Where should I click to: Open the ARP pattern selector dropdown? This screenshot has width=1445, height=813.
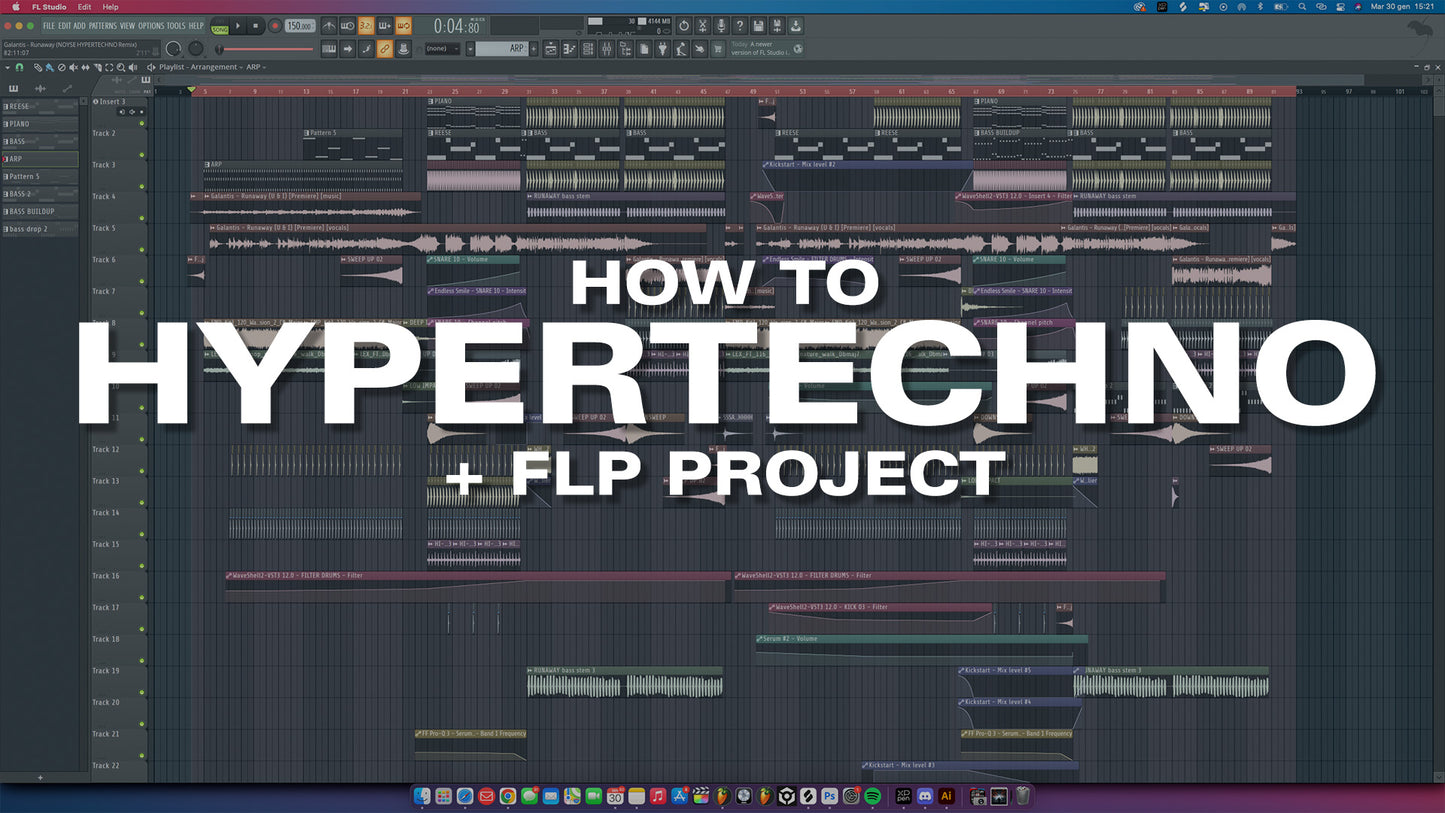click(x=504, y=48)
